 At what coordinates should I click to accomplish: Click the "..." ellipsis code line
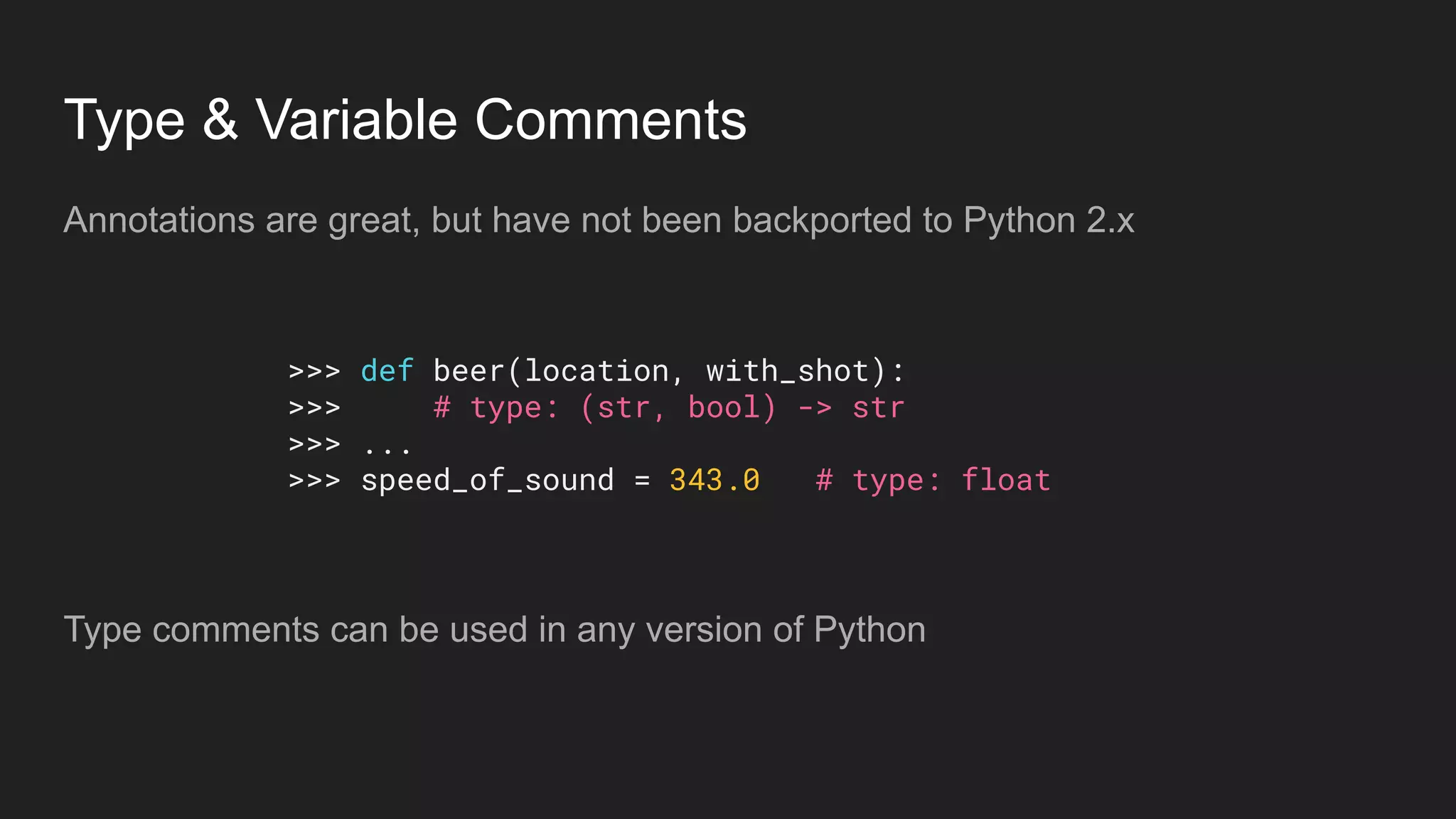point(387,446)
